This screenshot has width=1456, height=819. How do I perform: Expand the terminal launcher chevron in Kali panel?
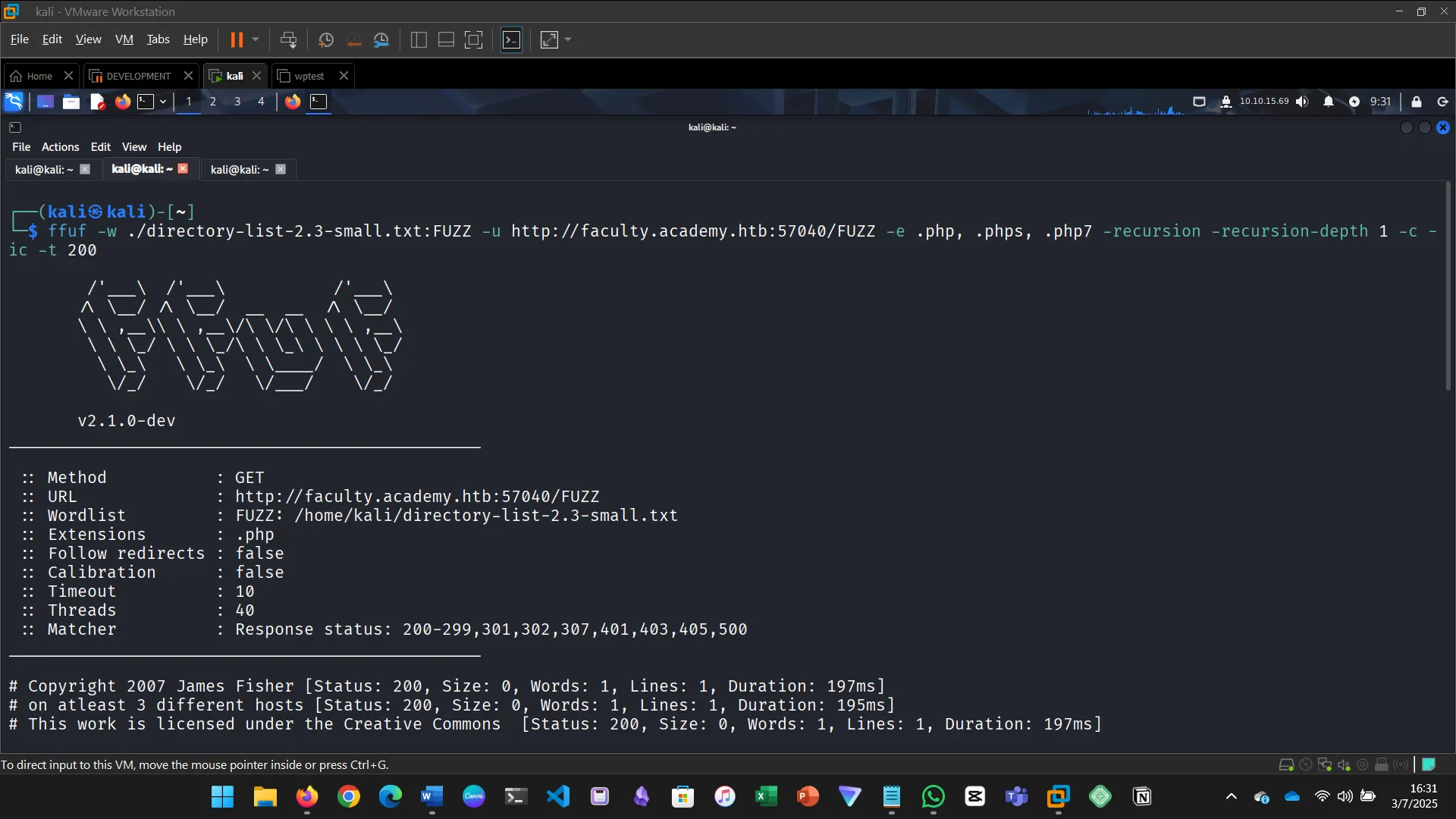[163, 102]
